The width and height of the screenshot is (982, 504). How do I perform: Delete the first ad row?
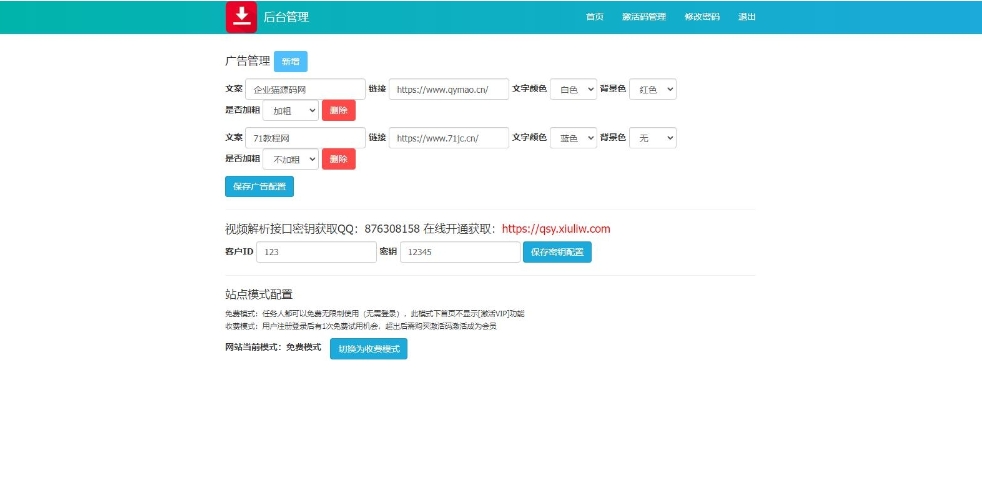(338, 110)
